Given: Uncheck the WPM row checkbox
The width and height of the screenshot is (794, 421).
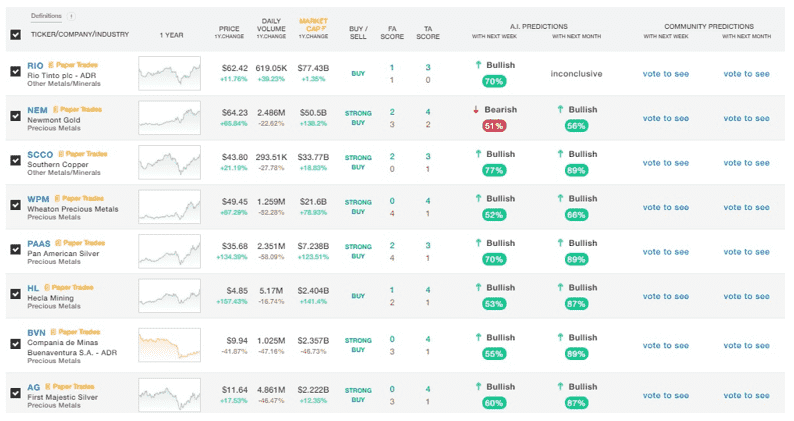Looking at the screenshot, I should [x=16, y=205].
